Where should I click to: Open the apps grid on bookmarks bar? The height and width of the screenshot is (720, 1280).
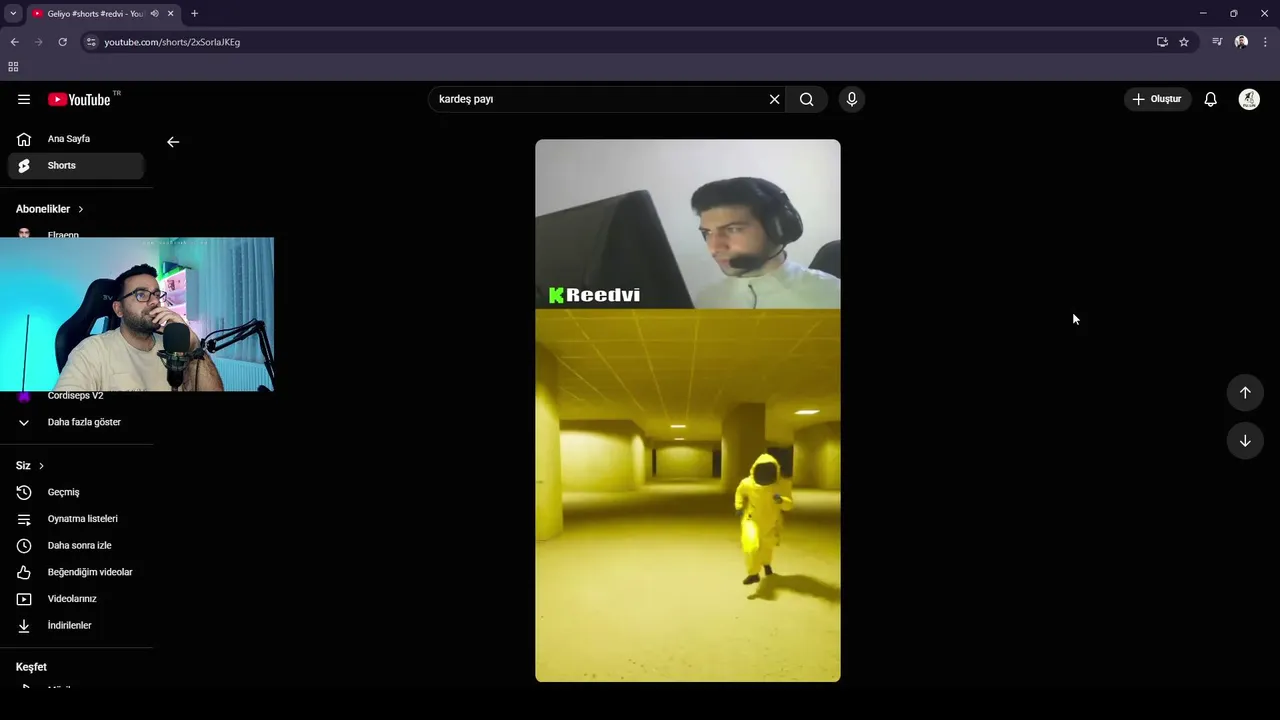click(x=13, y=67)
